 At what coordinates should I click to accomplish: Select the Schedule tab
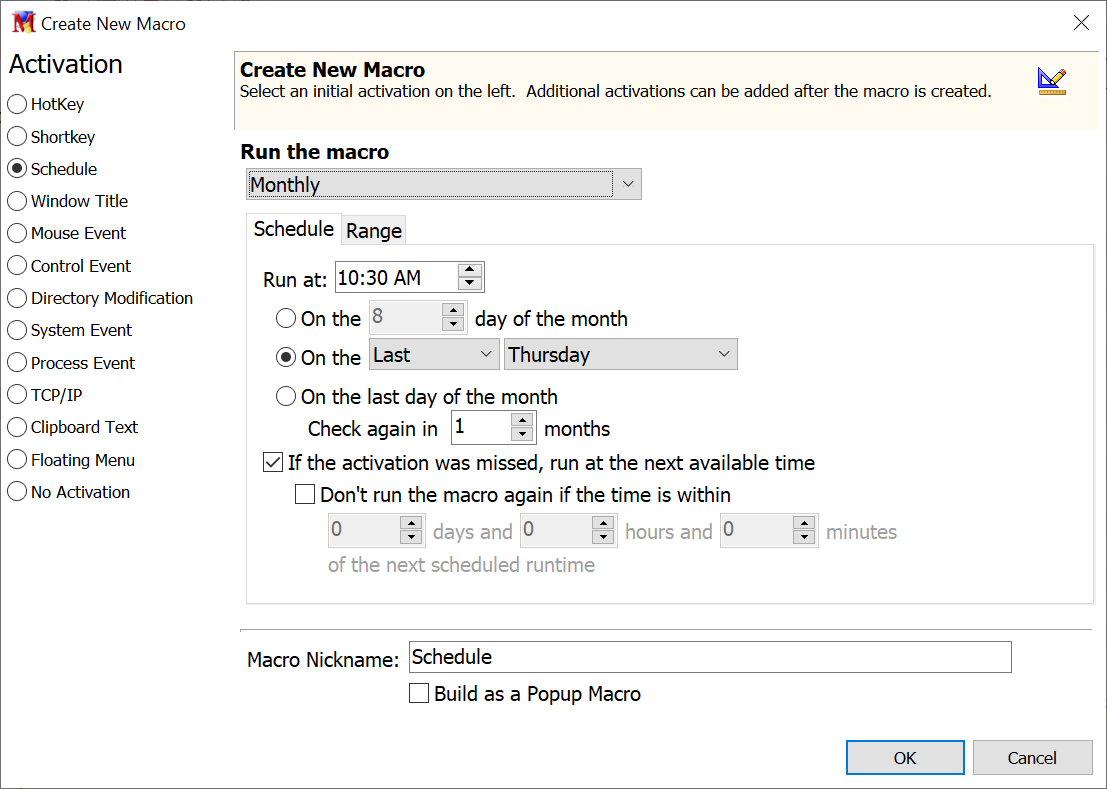pos(293,229)
